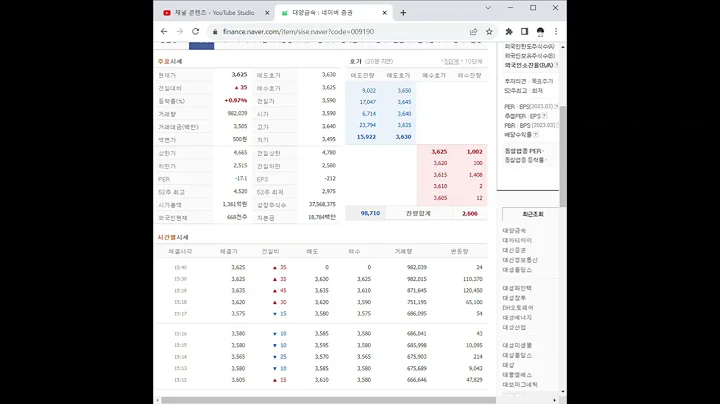Image resolution: width=720 pixels, height=404 pixels.
Task: Click the help icon beside 추정PER EPS
Action: pos(544,116)
